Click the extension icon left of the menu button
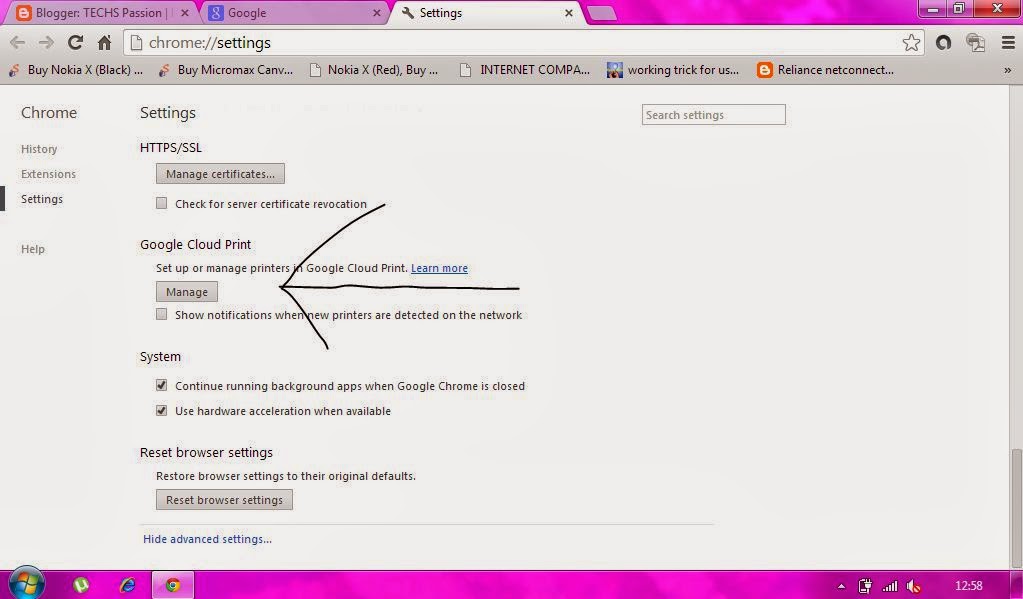The image size is (1023, 599). [x=975, y=43]
